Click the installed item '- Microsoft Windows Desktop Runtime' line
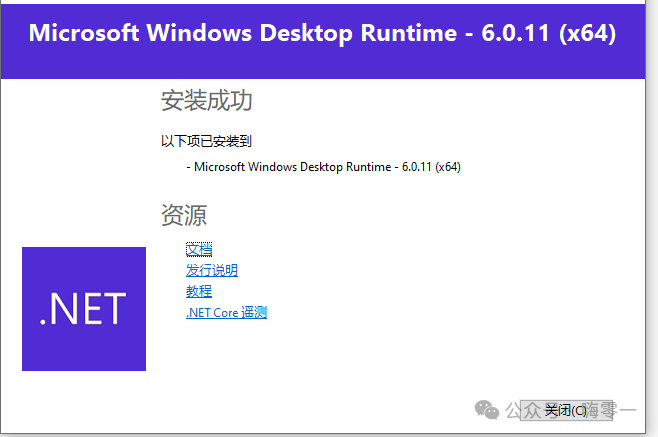This screenshot has height=437, width=658. [x=324, y=167]
